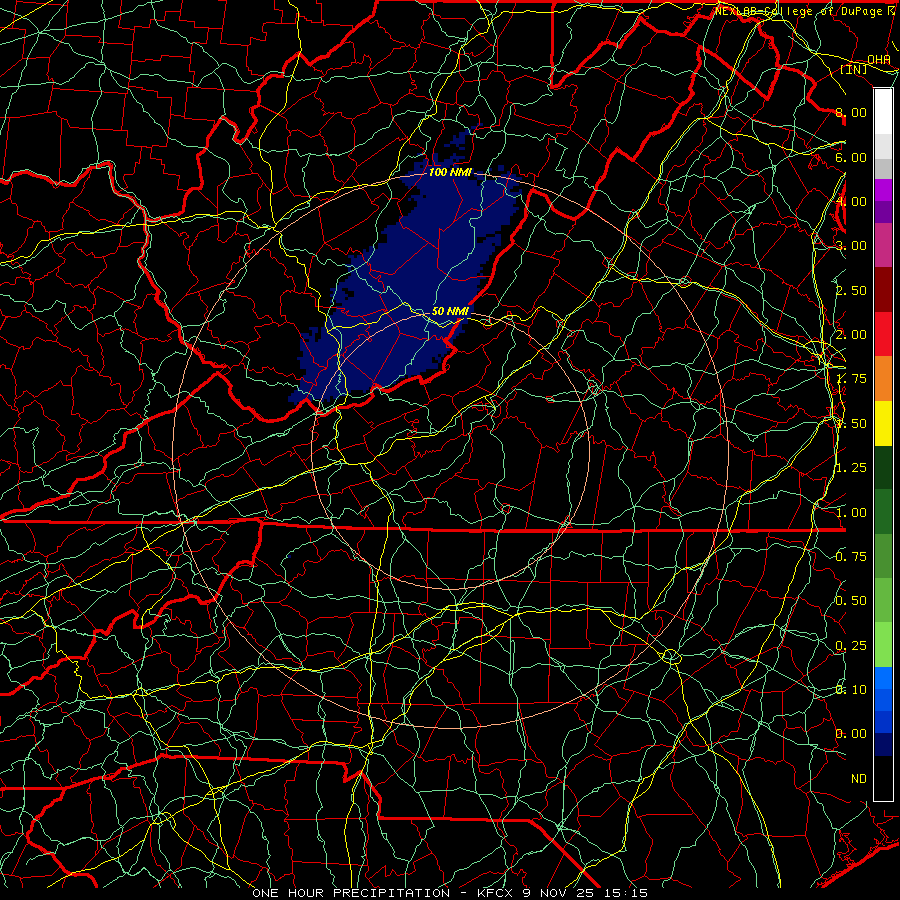Click the 2.00 legend value

852,335
